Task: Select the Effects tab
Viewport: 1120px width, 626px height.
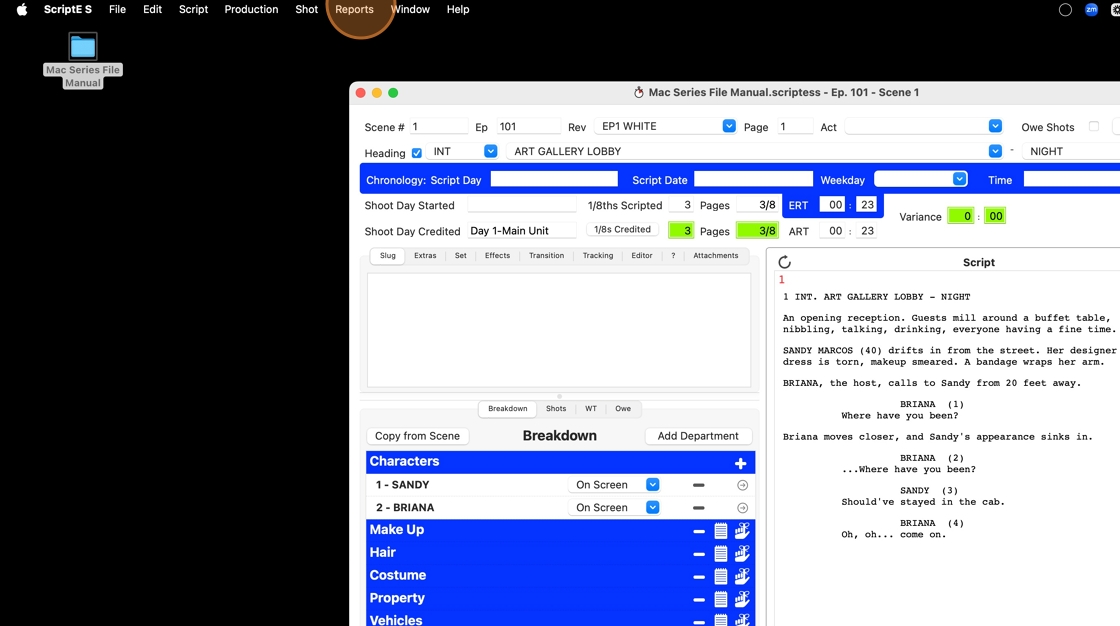Action: point(497,256)
